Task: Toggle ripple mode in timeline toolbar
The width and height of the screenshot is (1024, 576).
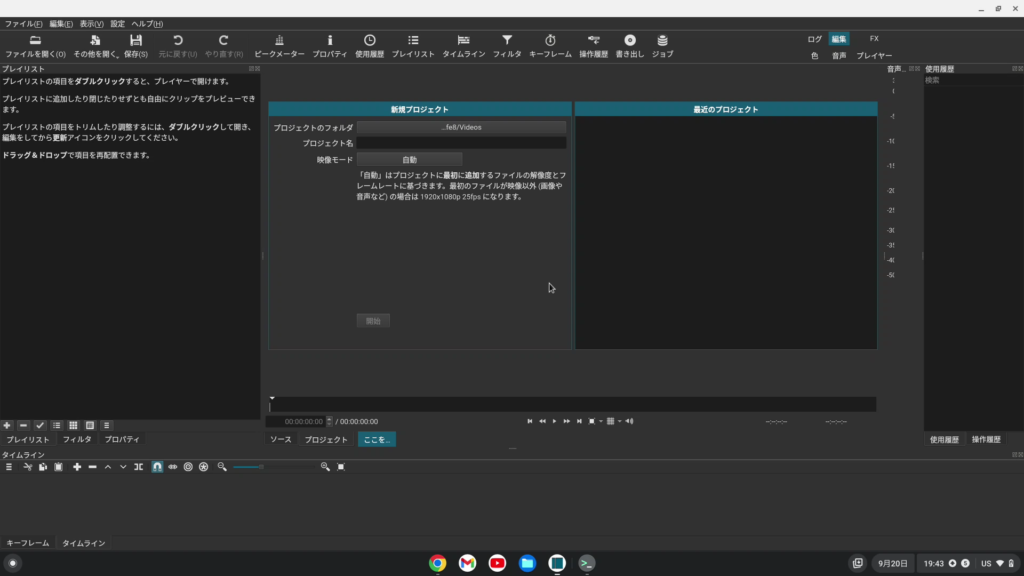Action: pyautogui.click(x=188, y=467)
